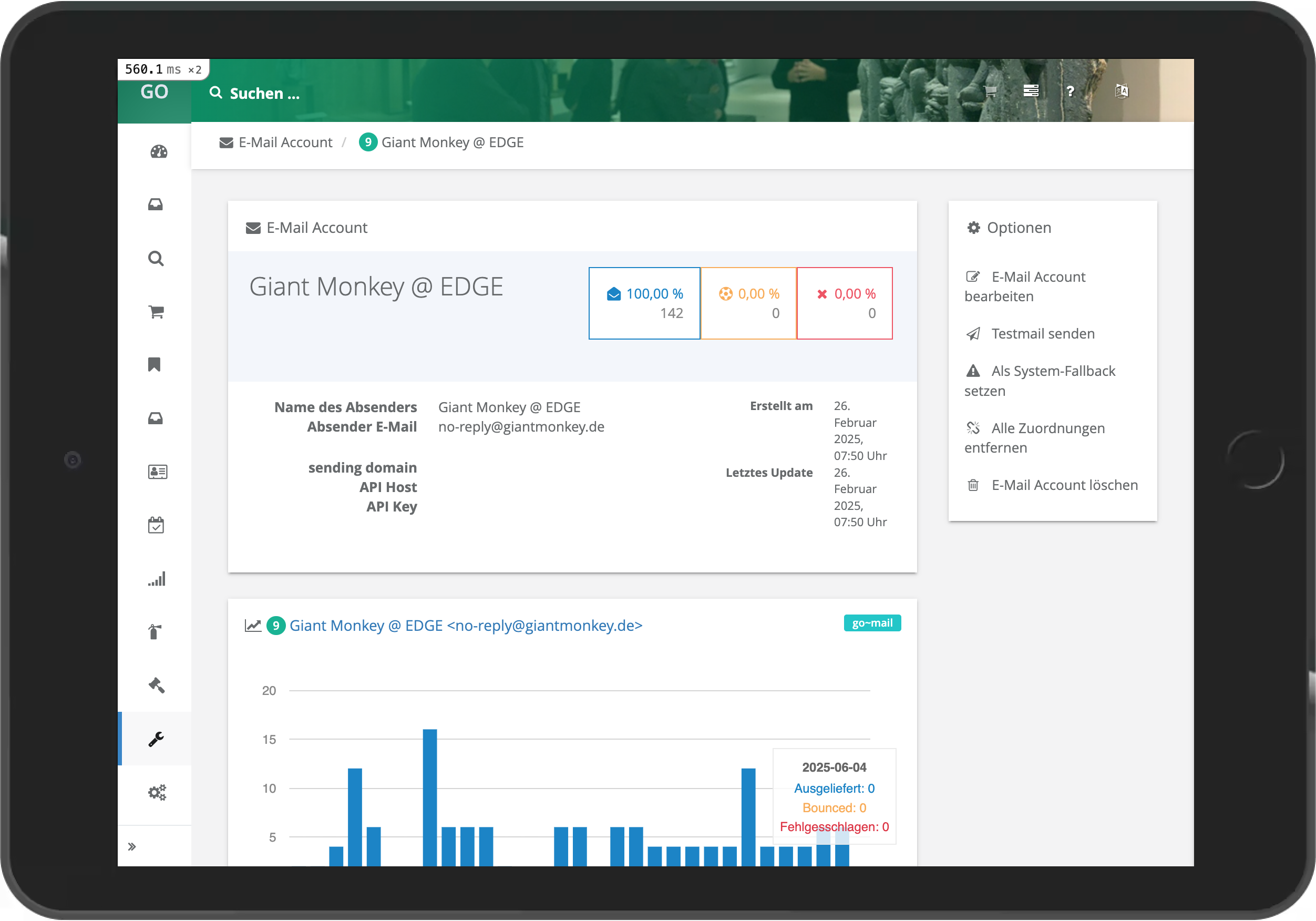Image resolution: width=1316 pixels, height=921 pixels.
Task: Select Alle Zuordnungen entfernen option
Action: [1035, 437]
